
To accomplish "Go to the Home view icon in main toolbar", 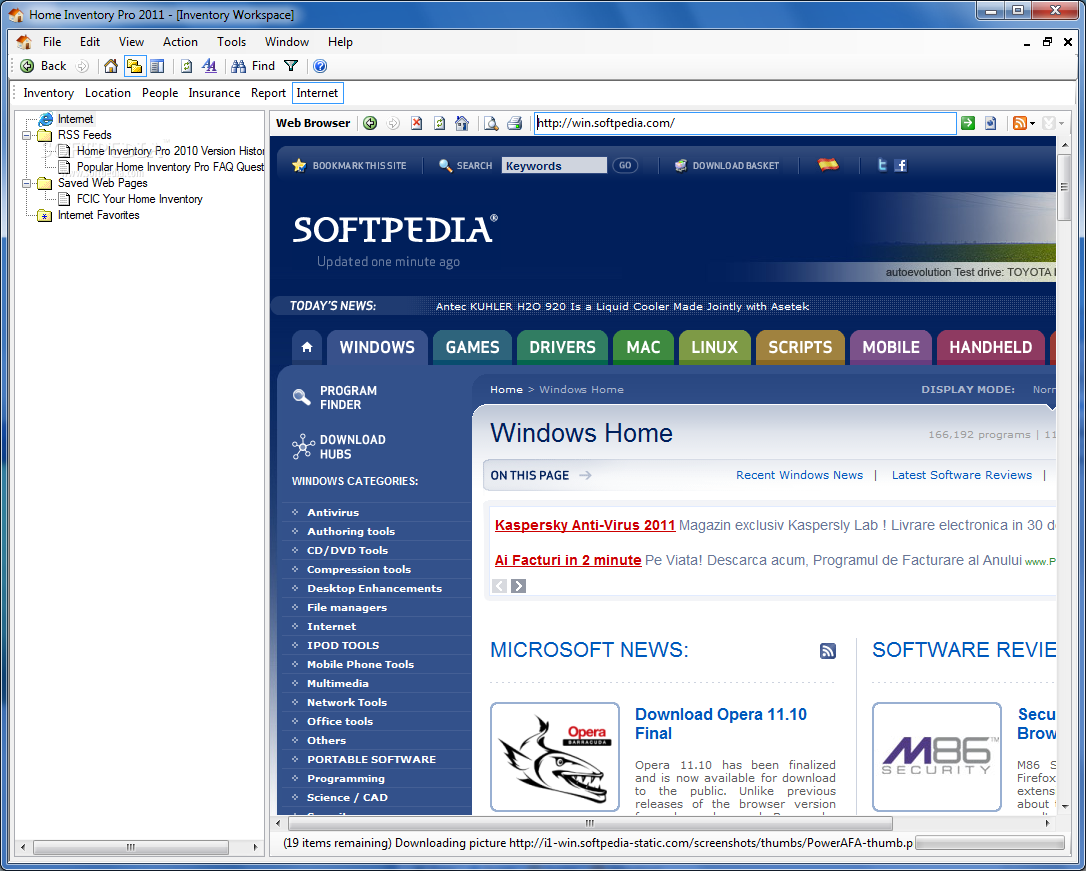I will pos(111,66).
